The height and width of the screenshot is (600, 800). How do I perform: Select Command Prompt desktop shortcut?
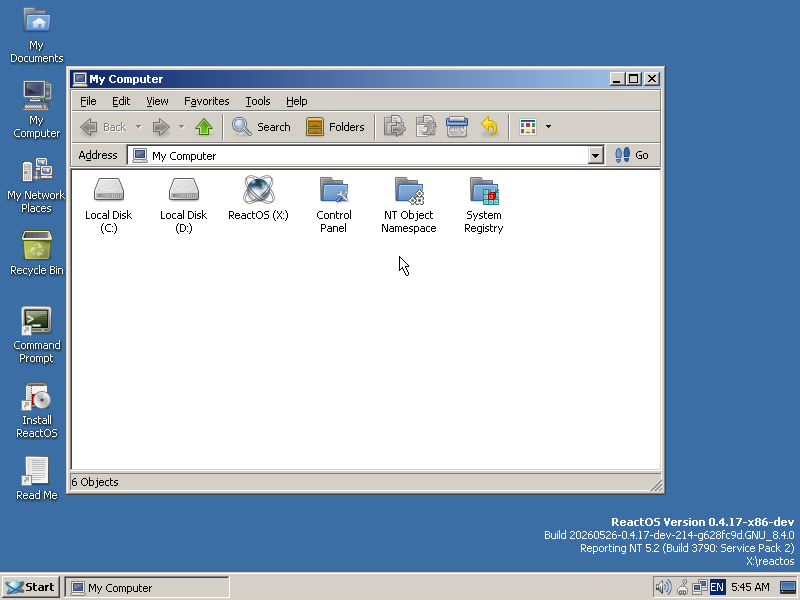pos(36,335)
